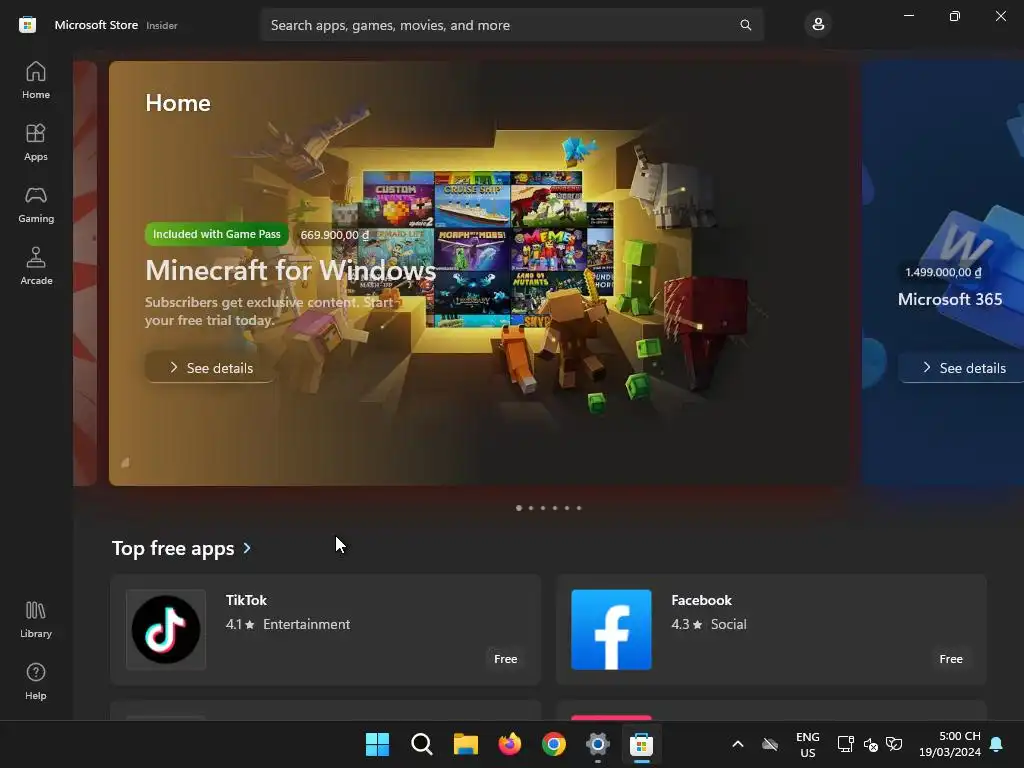The width and height of the screenshot is (1024, 768).
Task: Open the Library page
Action: coord(36,620)
